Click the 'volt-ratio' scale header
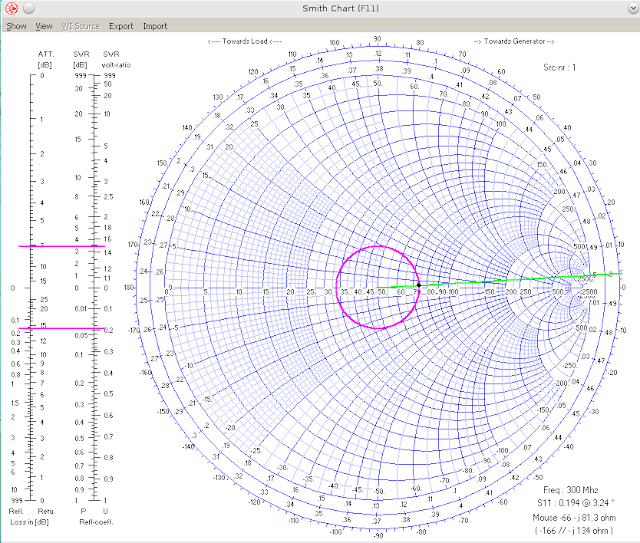This screenshot has width=640, height=543. click(x=116, y=65)
